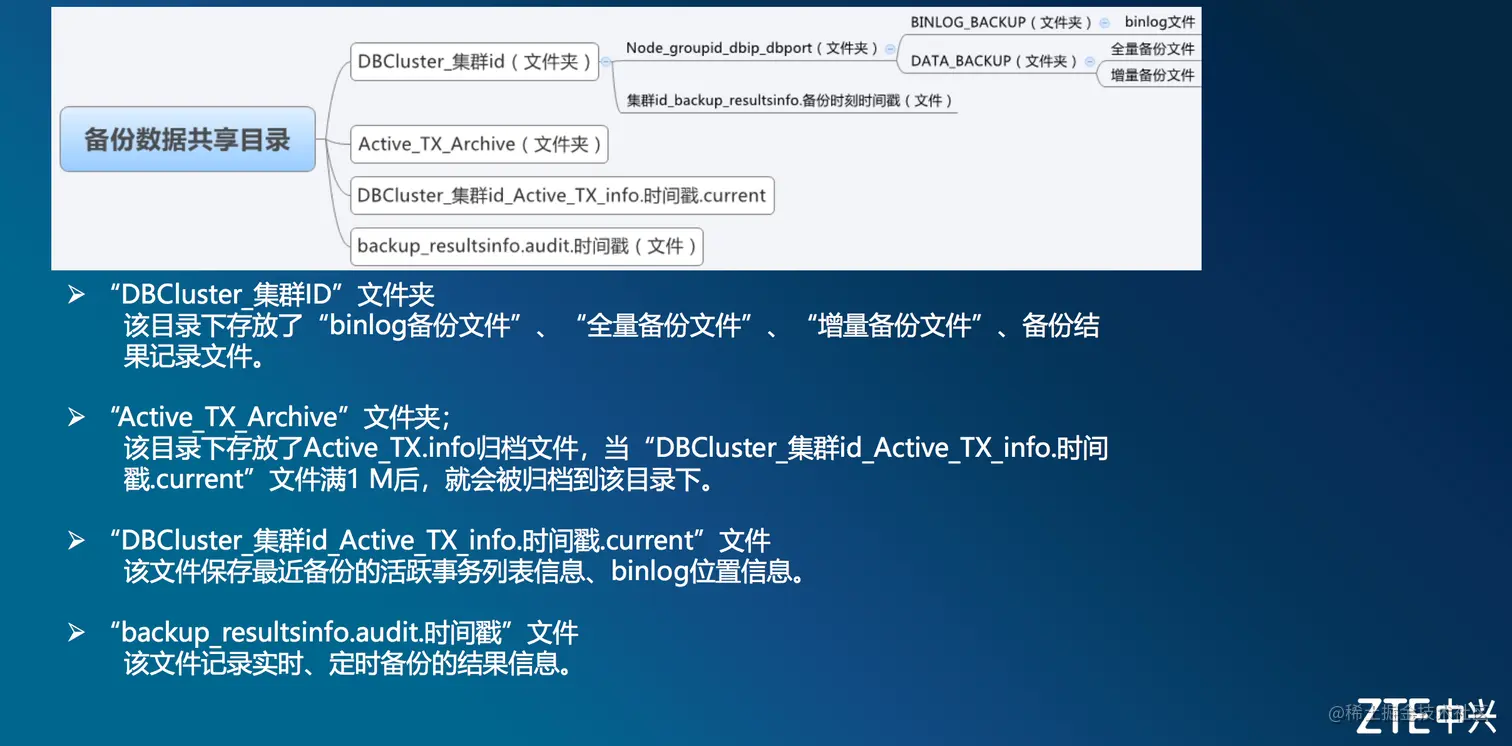Click the line 该文件记录实时、定时备份的结果信息

coord(348,664)
